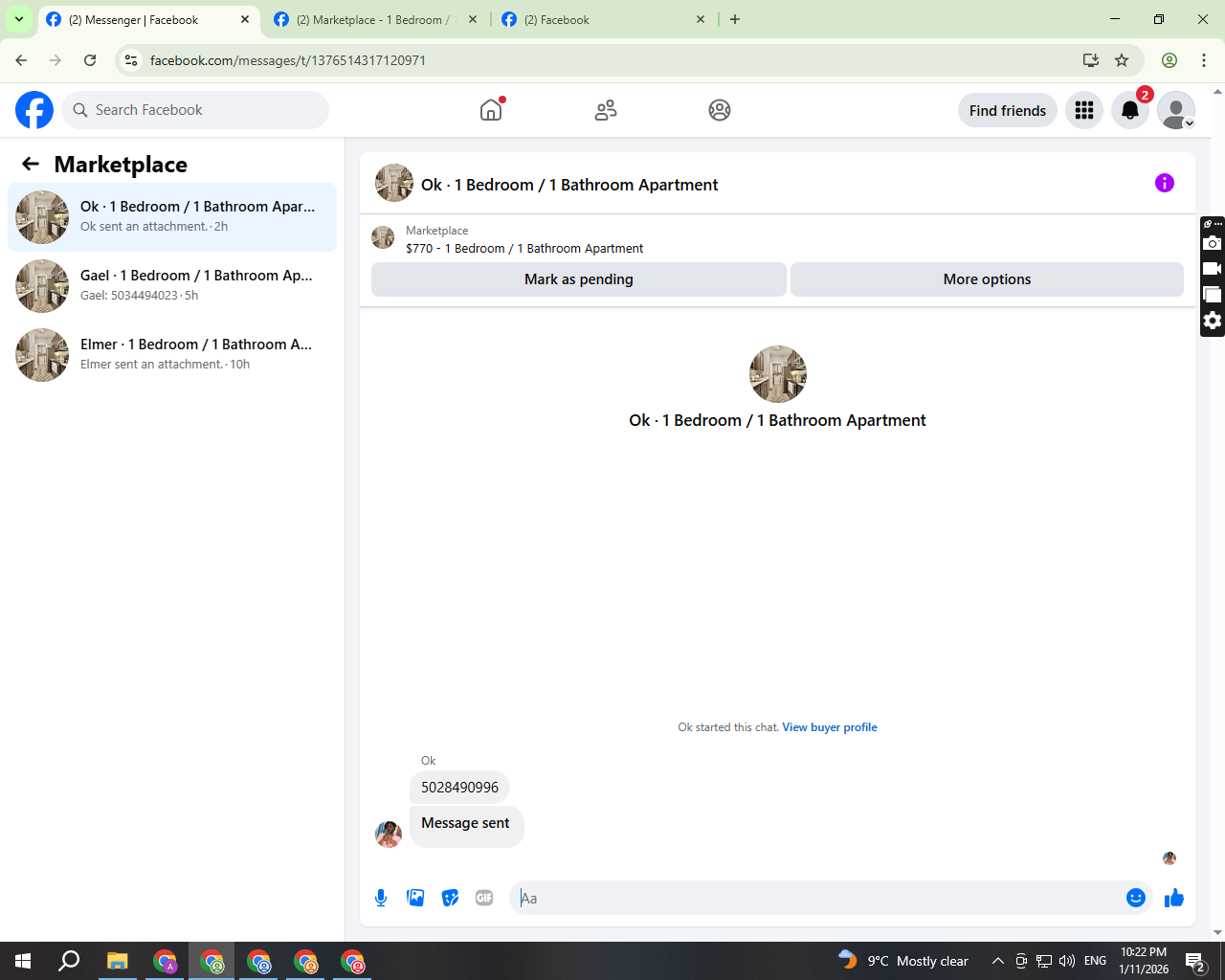Screen dimensions: 1225x980
Task: Send a thumbs up like
Action: (x=1174, y=898)
